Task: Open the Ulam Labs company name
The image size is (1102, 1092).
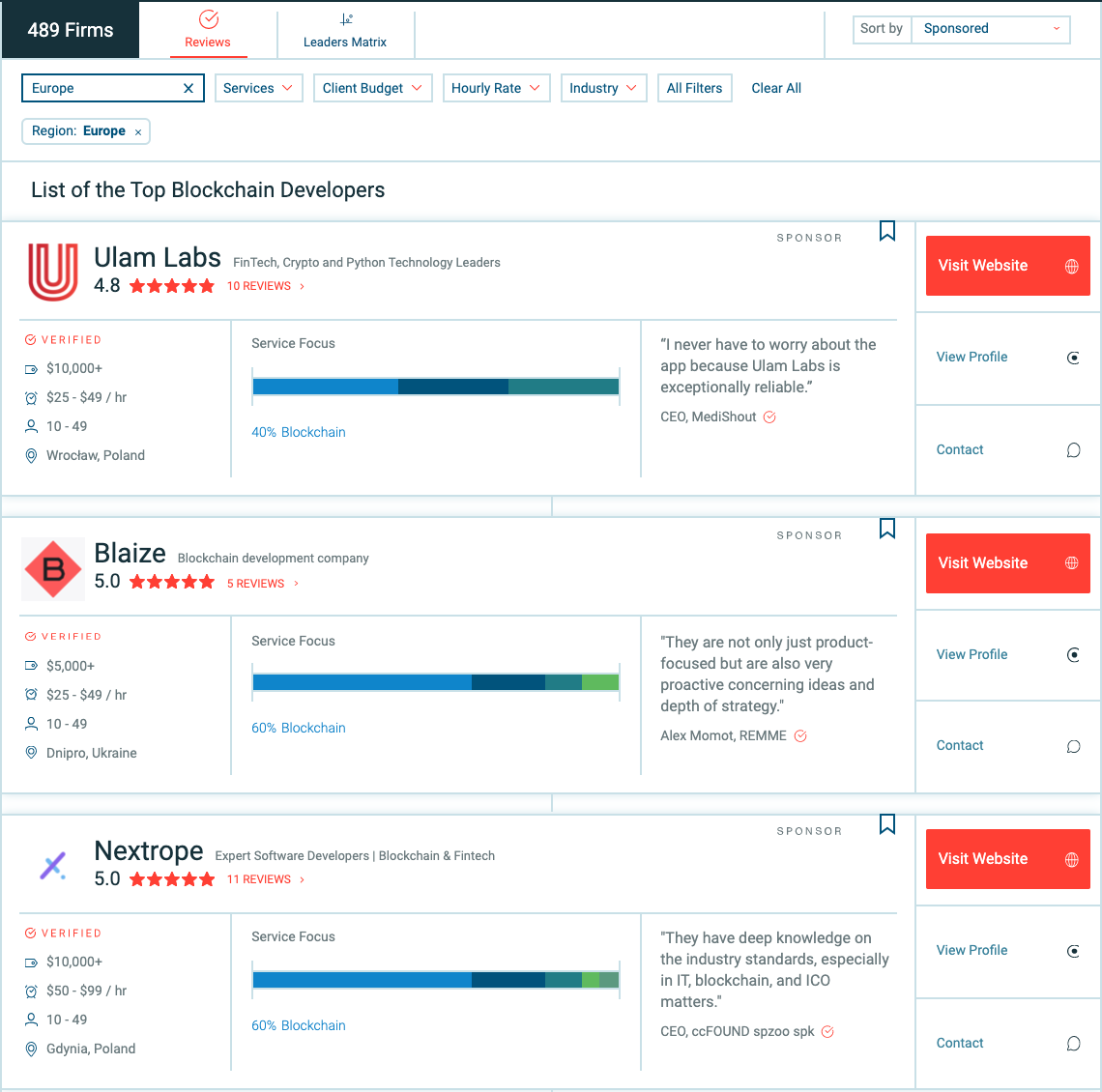Action: tap(158, 258)
